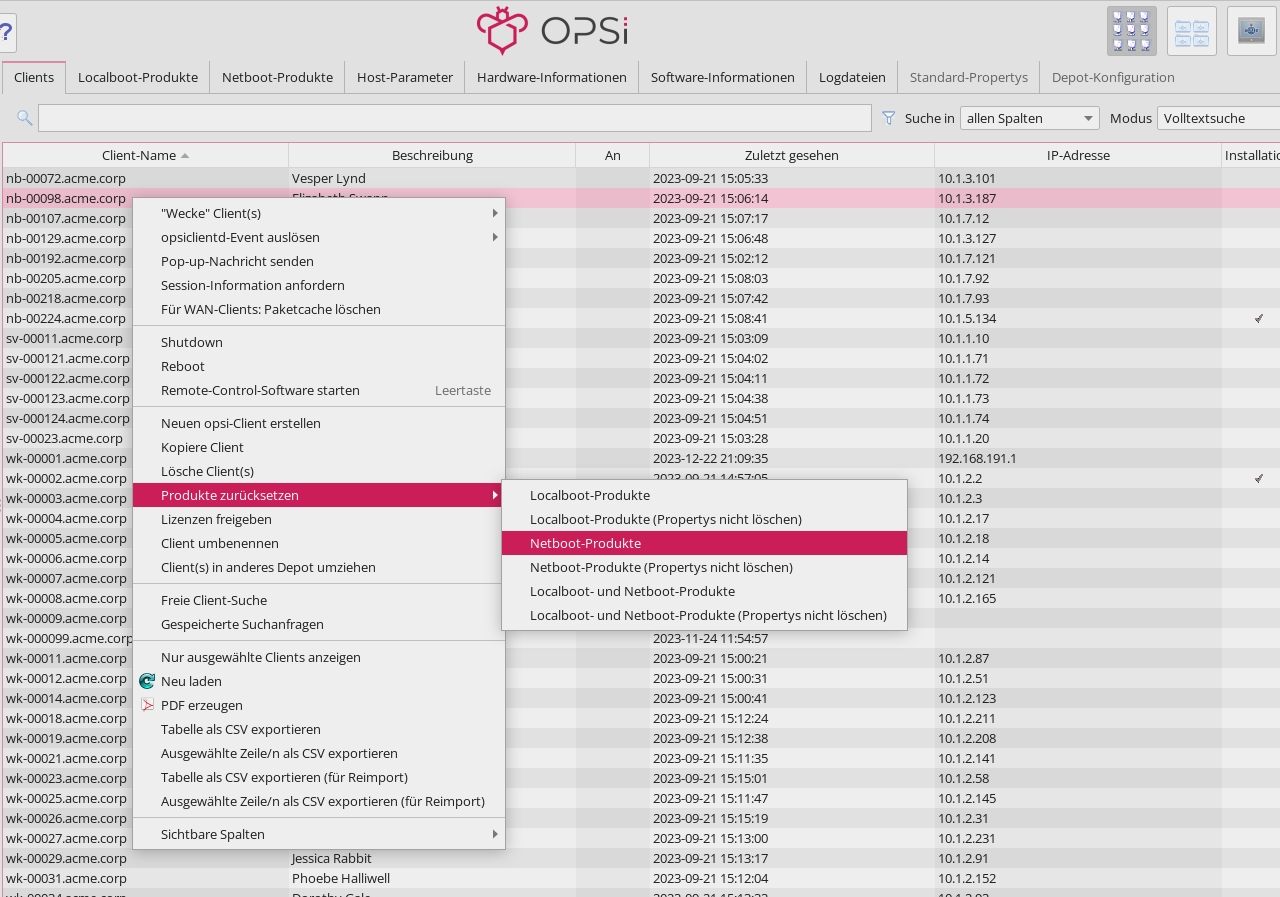Expand opsiclientd-Event auslösen submenu

pos(319,237)
